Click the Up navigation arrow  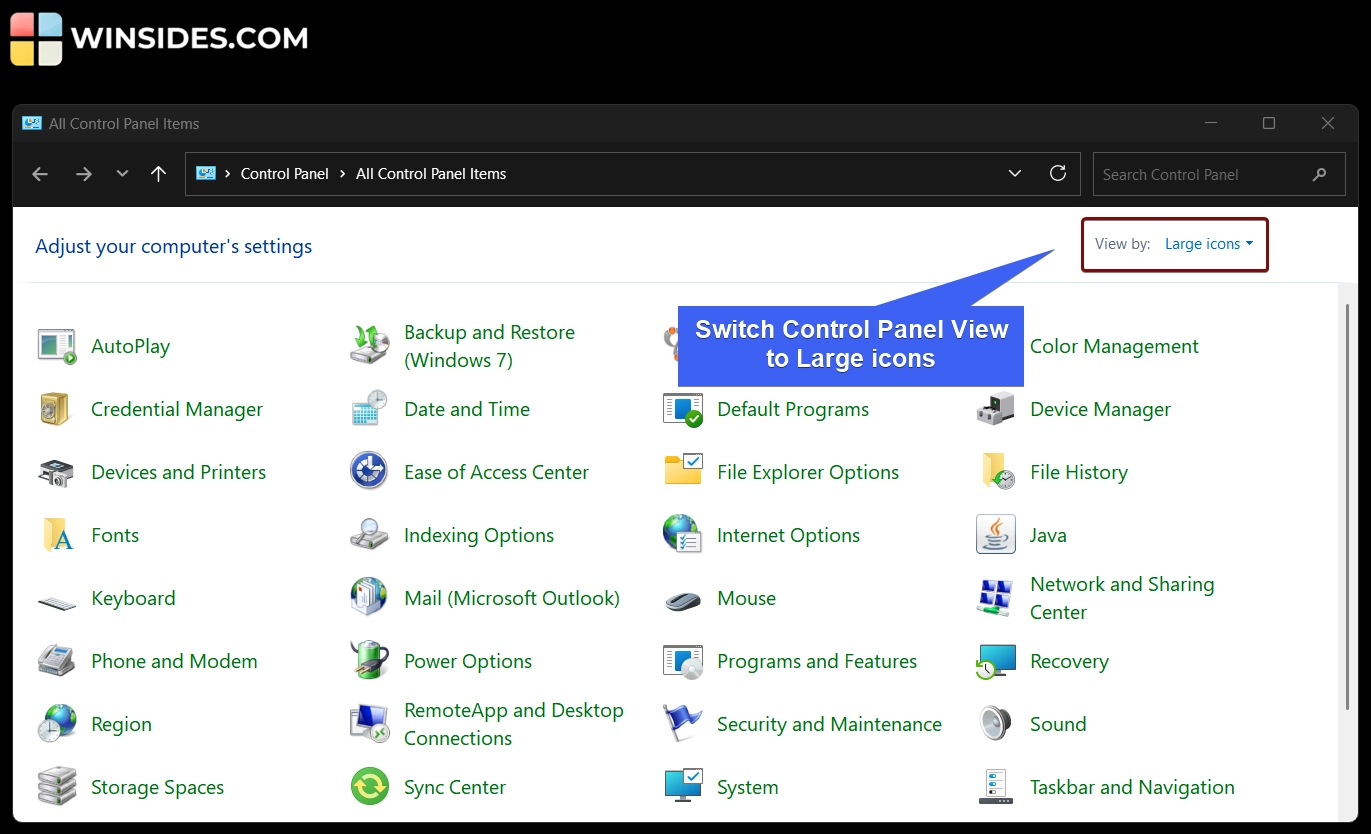158,173
